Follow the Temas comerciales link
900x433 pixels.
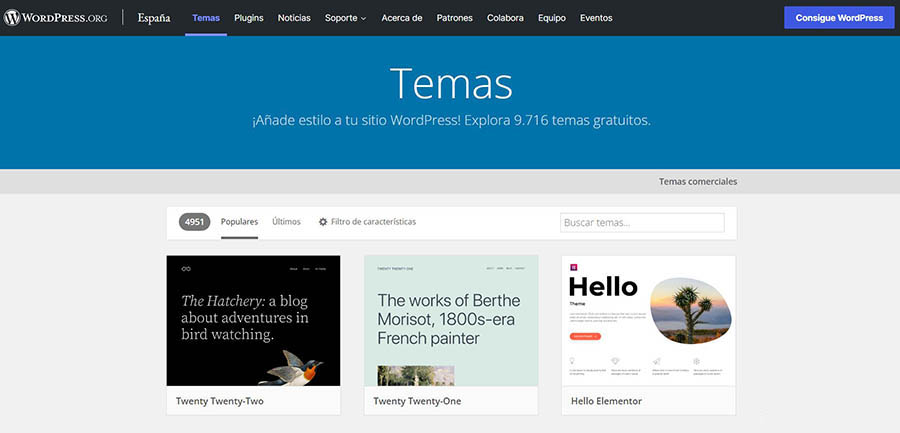(698, 182)
